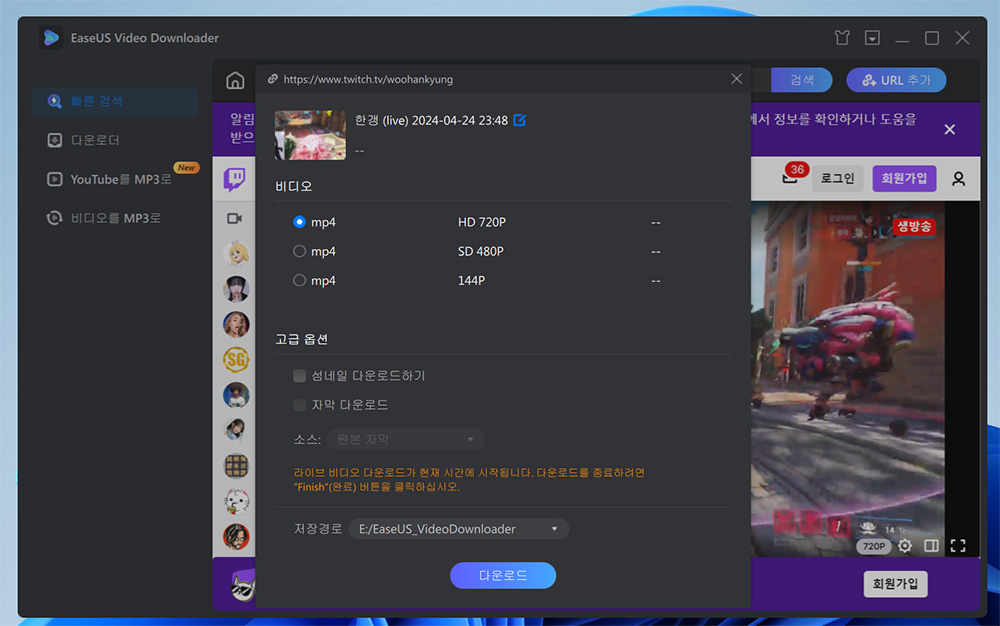Image resolution: width=1000 pixels, height=626 pixels.
Task: Open the save path E:/EaseUS_VideoDownloader dropdown
Action: tap(459, 529)
